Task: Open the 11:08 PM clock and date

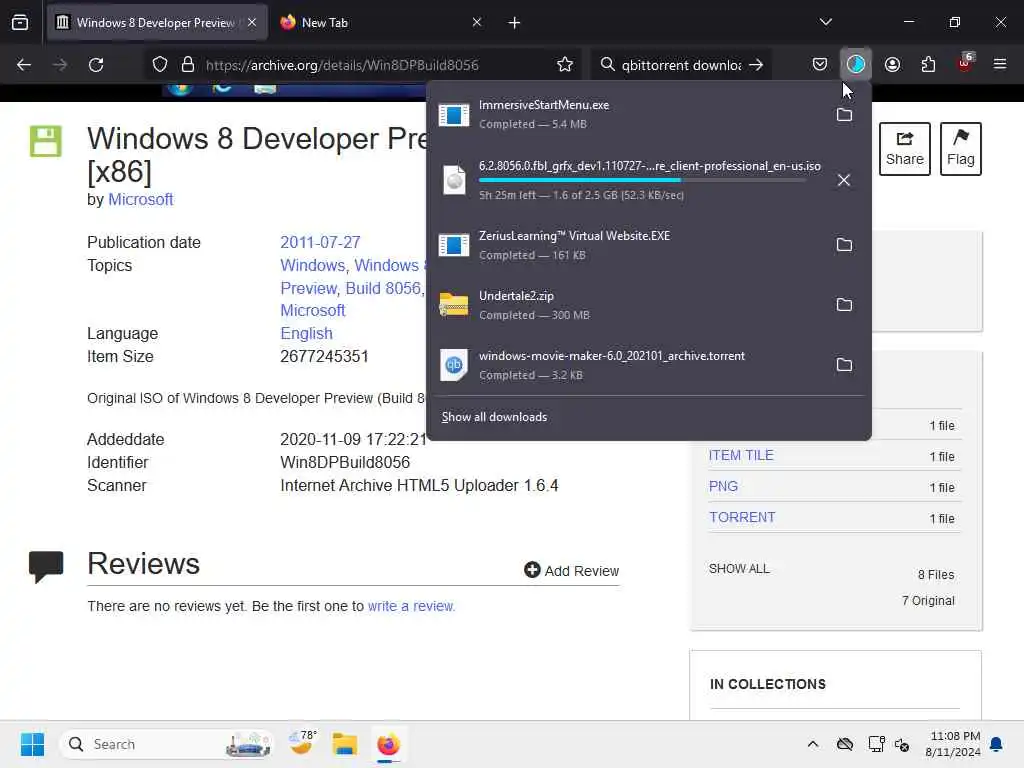Action: [x=953, y=744]
